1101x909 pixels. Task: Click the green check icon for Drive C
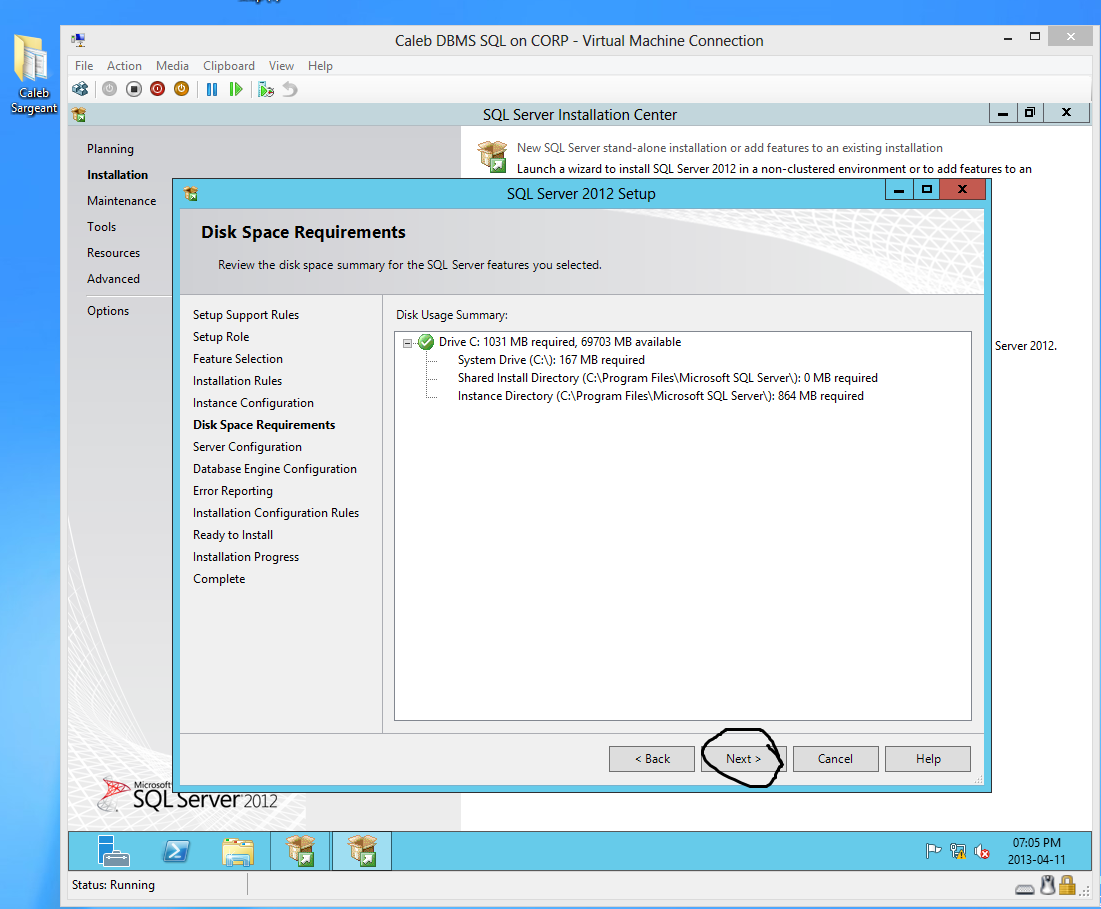[x=426, y=342]
